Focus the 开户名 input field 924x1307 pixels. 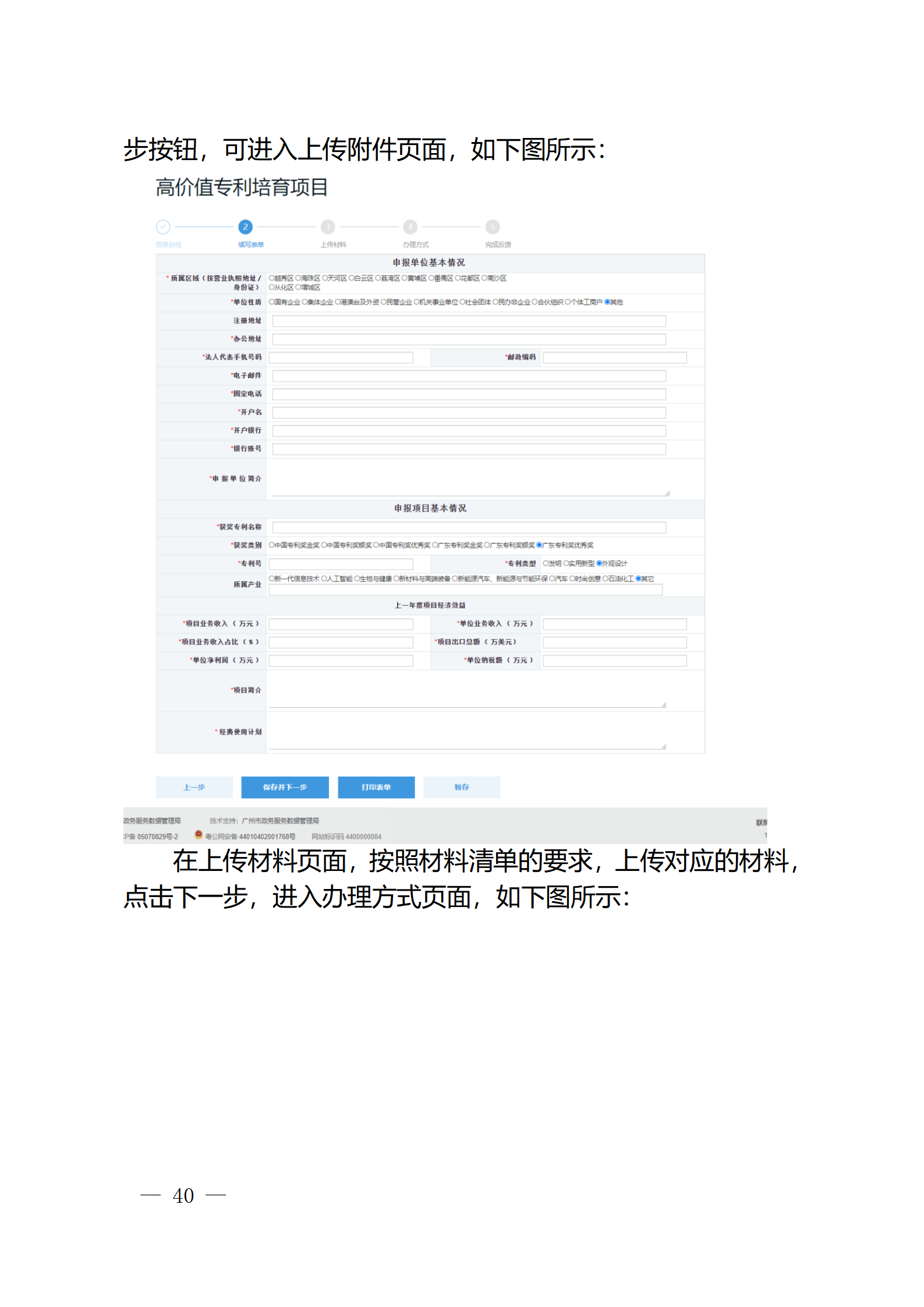pos(469,412)
